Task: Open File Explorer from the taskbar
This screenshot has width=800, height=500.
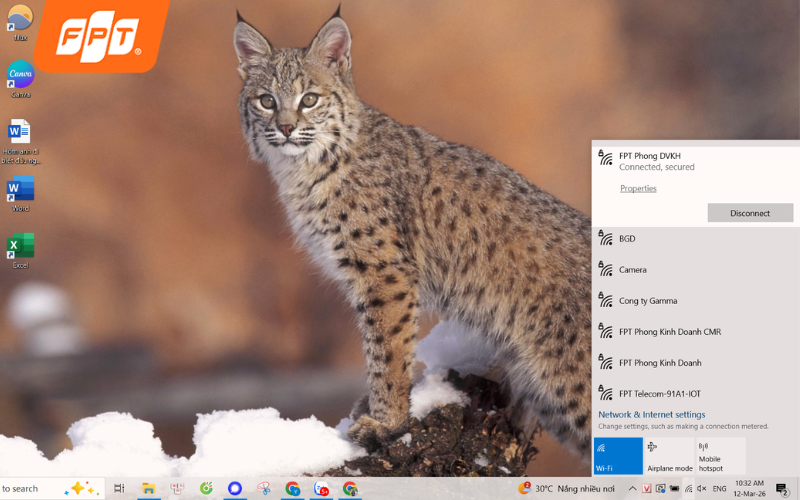Action: [148, 489]
